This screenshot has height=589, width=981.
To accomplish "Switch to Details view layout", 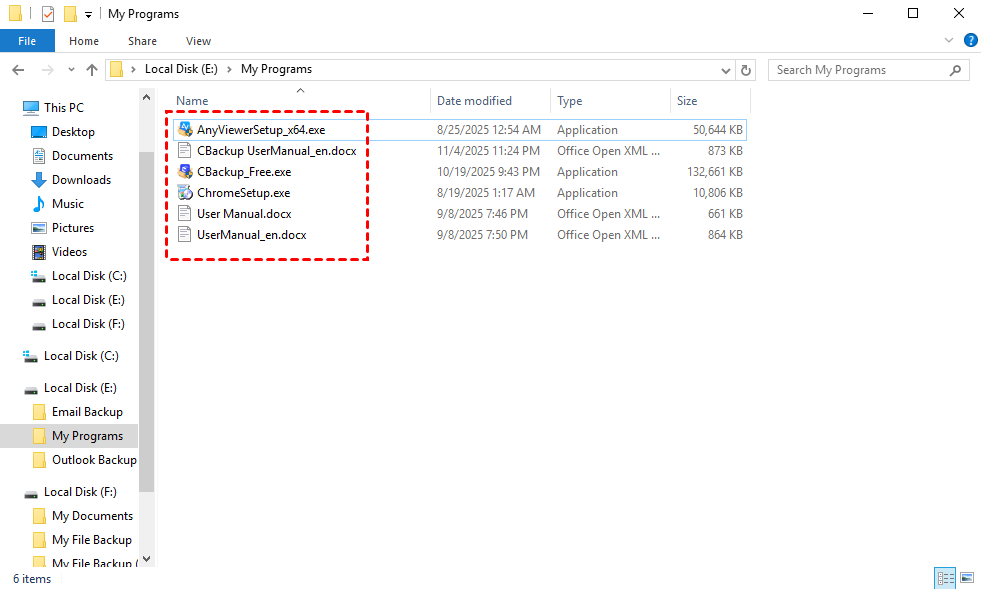I will [x=944, y=578].
